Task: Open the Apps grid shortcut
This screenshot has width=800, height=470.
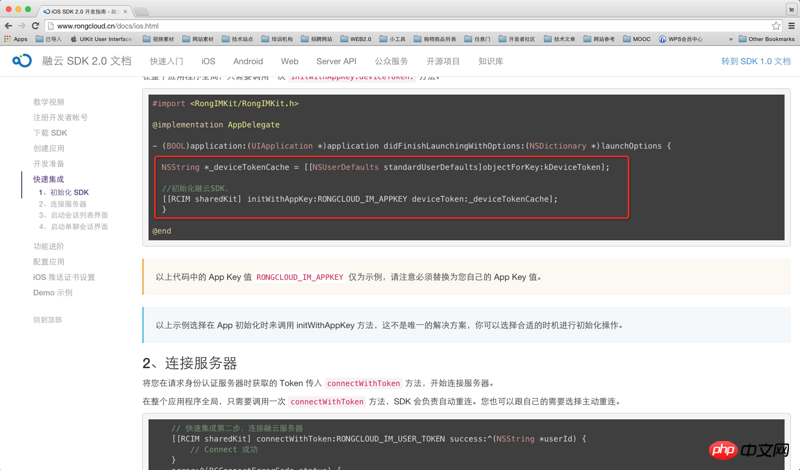Action: click(x=15, y=39)
